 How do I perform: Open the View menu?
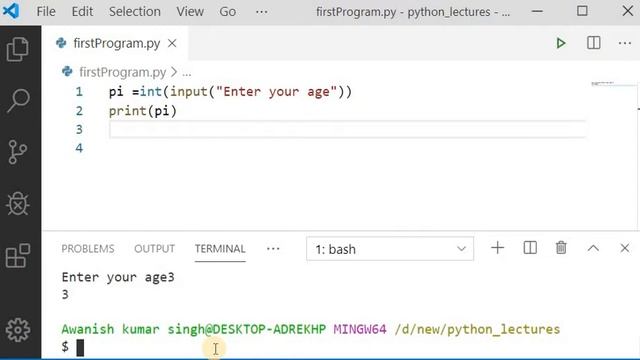(x=190, y=11)
